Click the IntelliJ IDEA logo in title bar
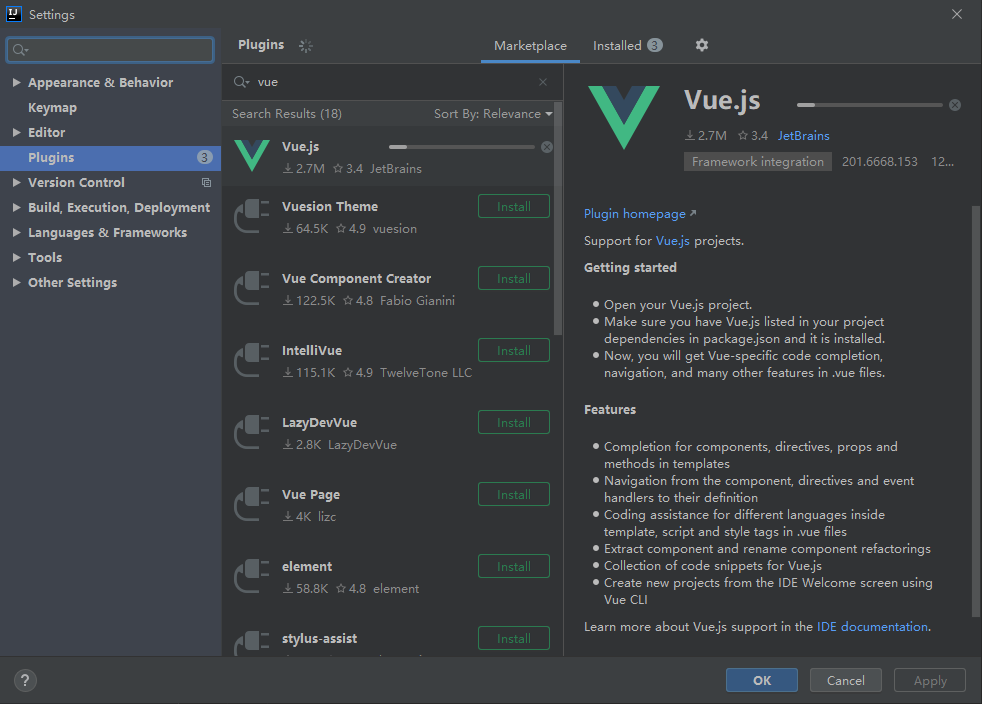This screenshot has width=982, height=704. [13, 14]
